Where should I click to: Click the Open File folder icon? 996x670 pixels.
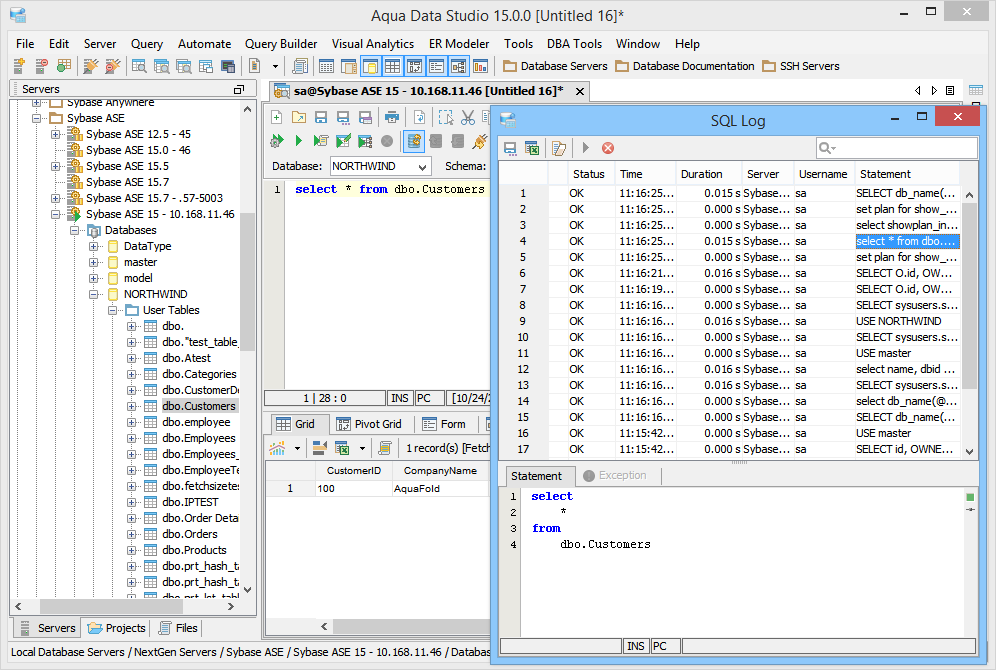[x=299, y=117]
